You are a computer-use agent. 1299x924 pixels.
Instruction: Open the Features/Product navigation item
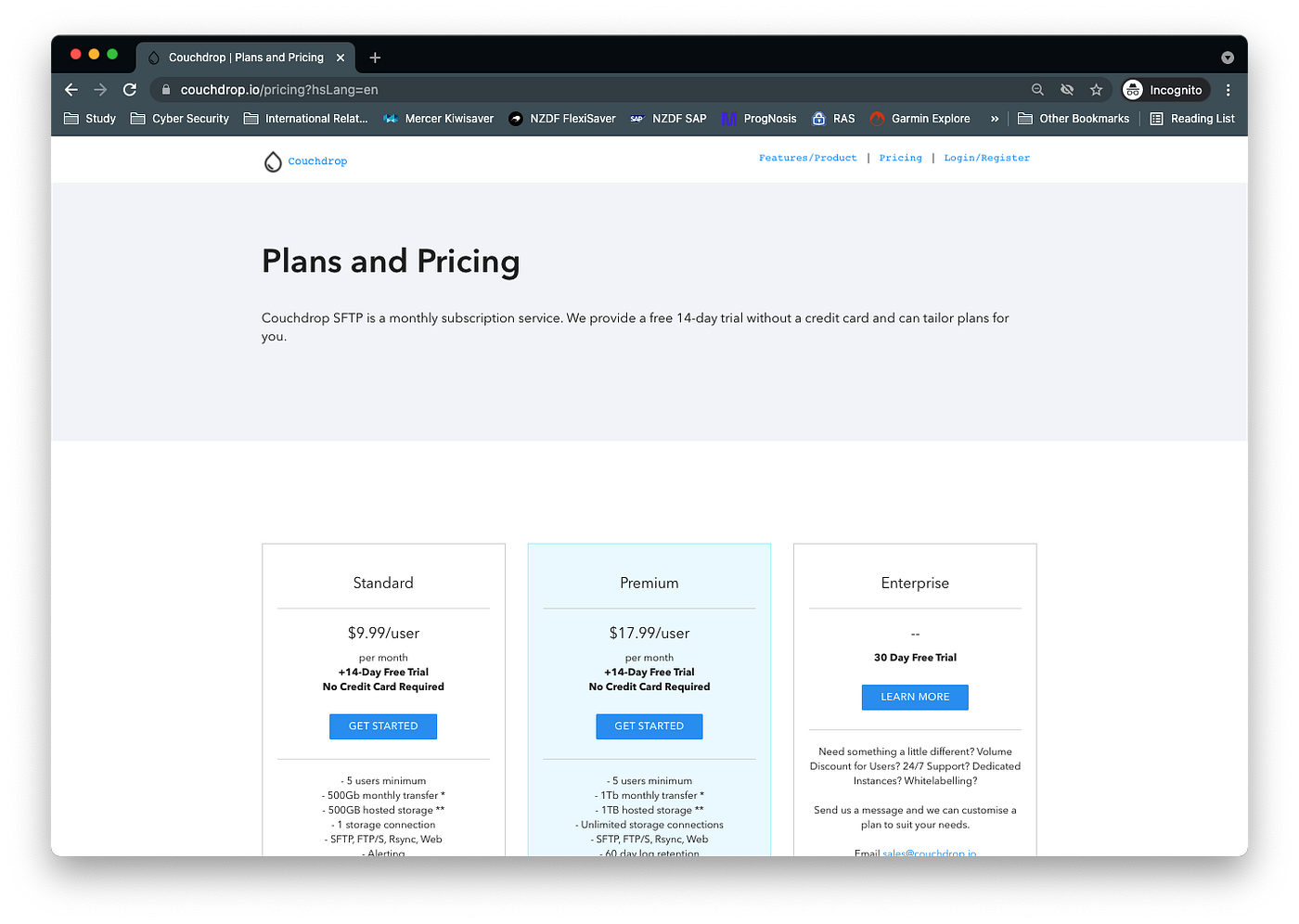(808, 158)
